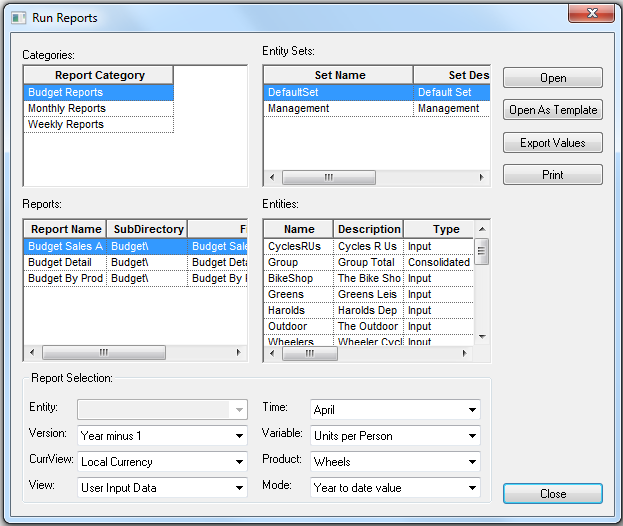Viewport: 623px width, 526px height.
Task: Click the Export Values button
Action: click(553, 143)
